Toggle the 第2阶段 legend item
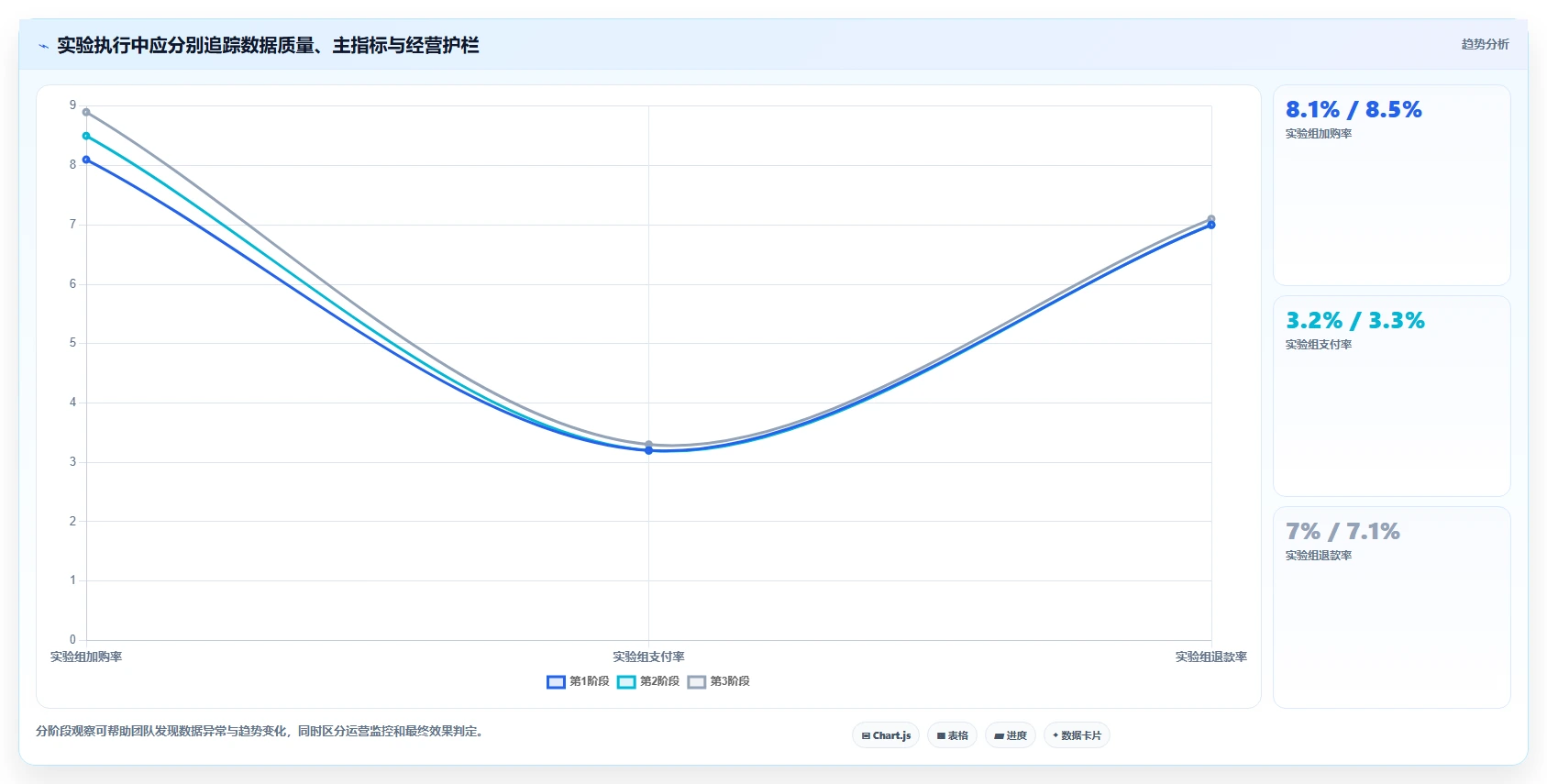The height and width of the screenshot is (784, 1547). pyautogui.click(x=648, y=681)
